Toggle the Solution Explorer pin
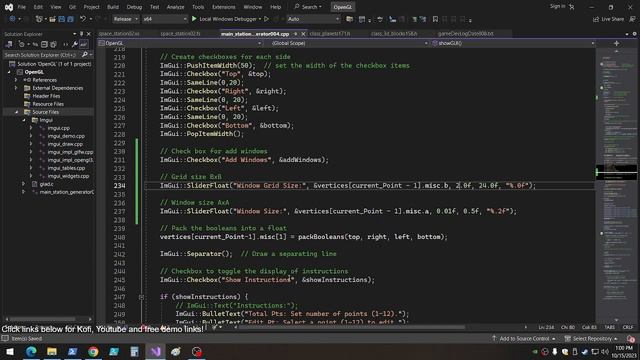This screenshot has width=640, height=360. [x=81, y=34]
